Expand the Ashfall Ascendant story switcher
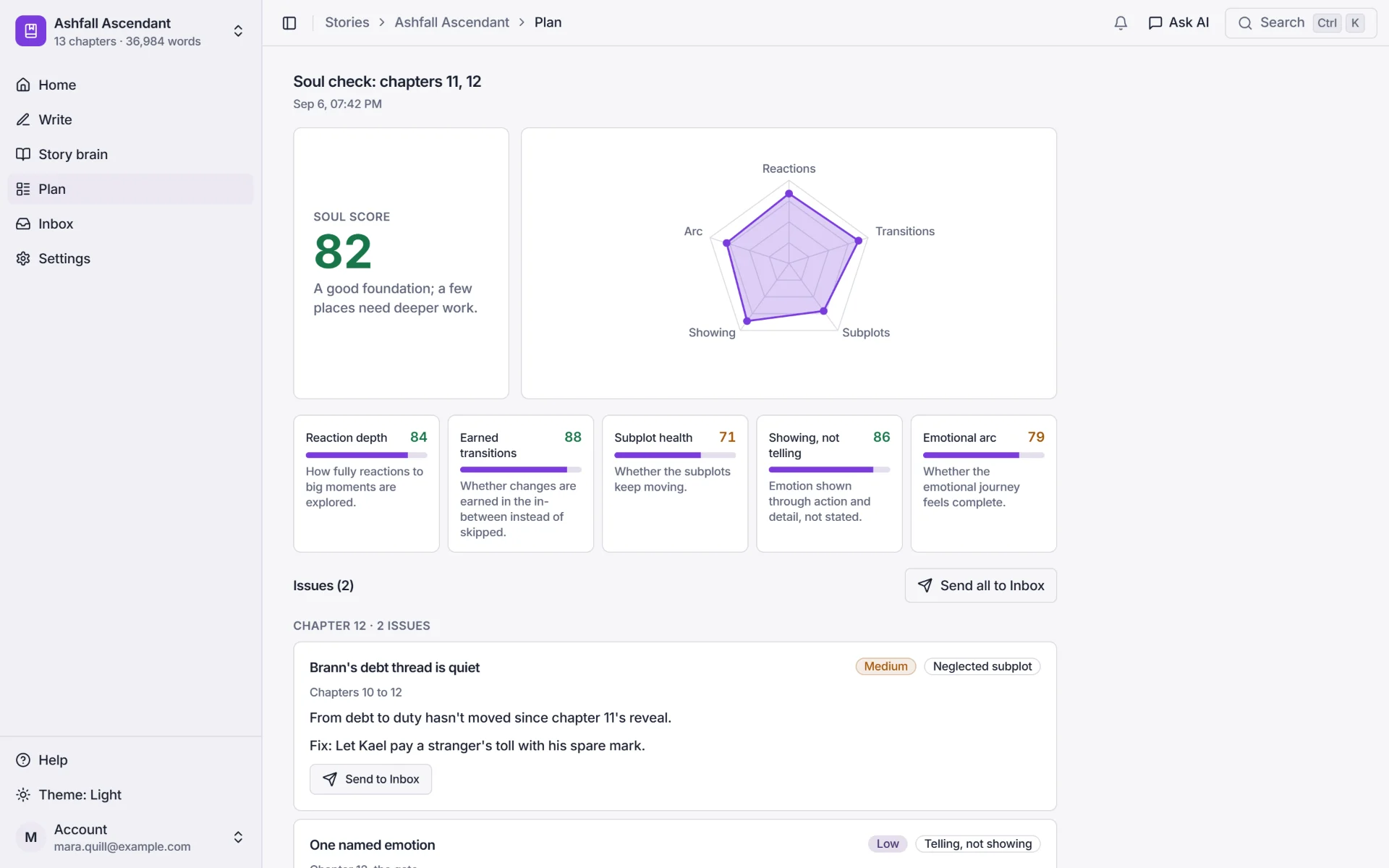The height and width of the screenshot is (868, 1389). (238, 31)
